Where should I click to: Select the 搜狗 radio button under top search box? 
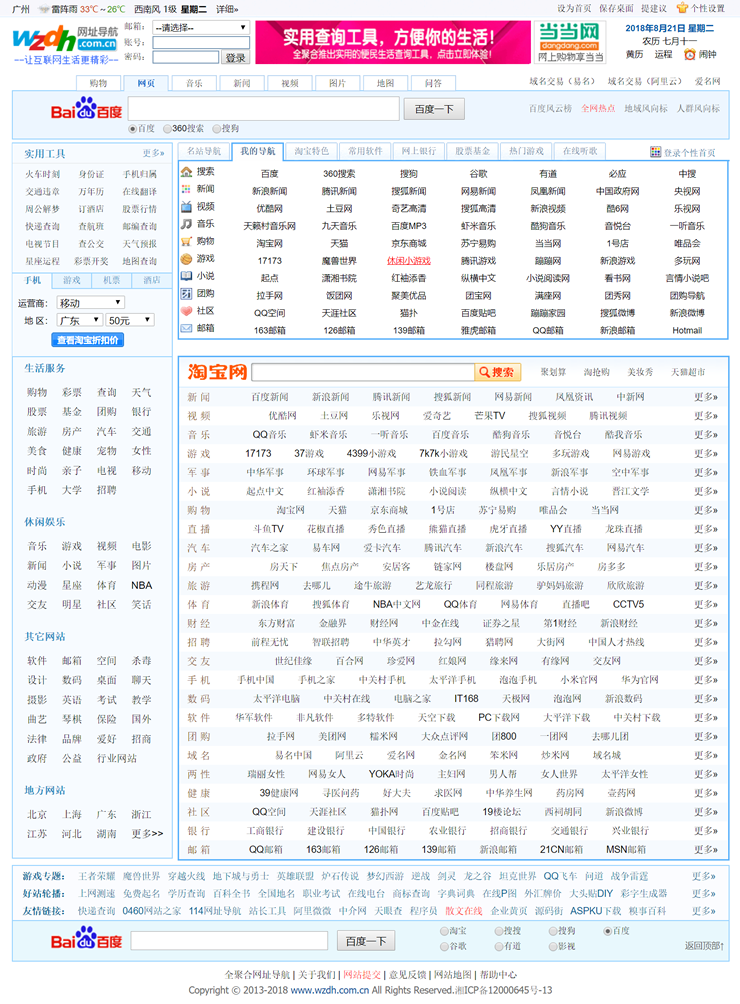click(216, 129)
